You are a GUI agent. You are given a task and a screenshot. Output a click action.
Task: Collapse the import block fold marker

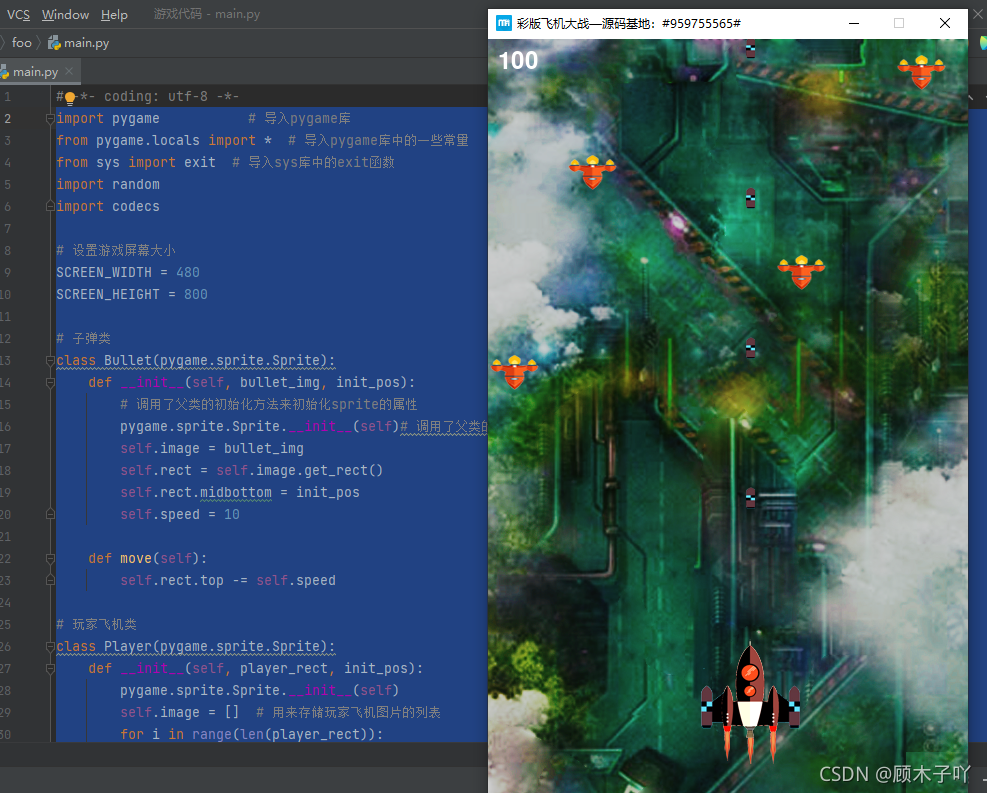pos(50,119)
